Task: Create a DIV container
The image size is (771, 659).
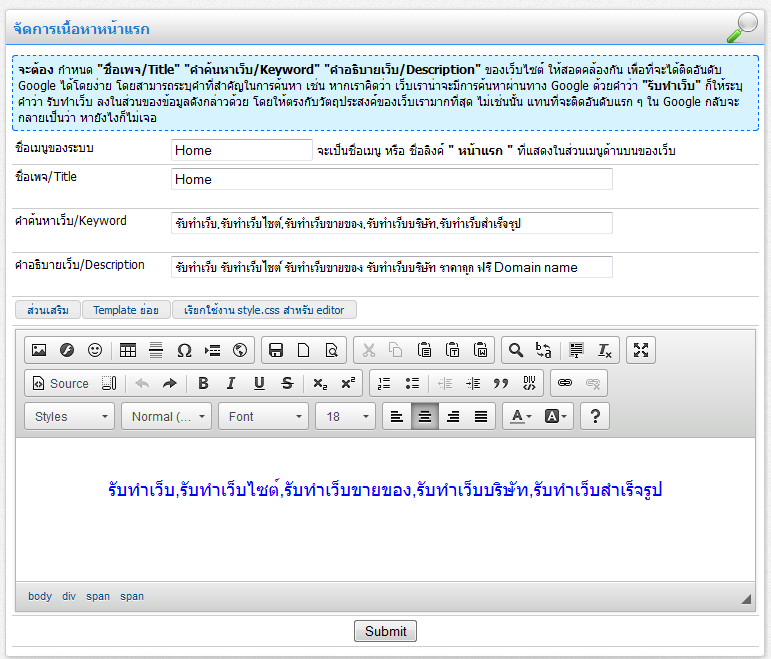Action: (529, 383)
